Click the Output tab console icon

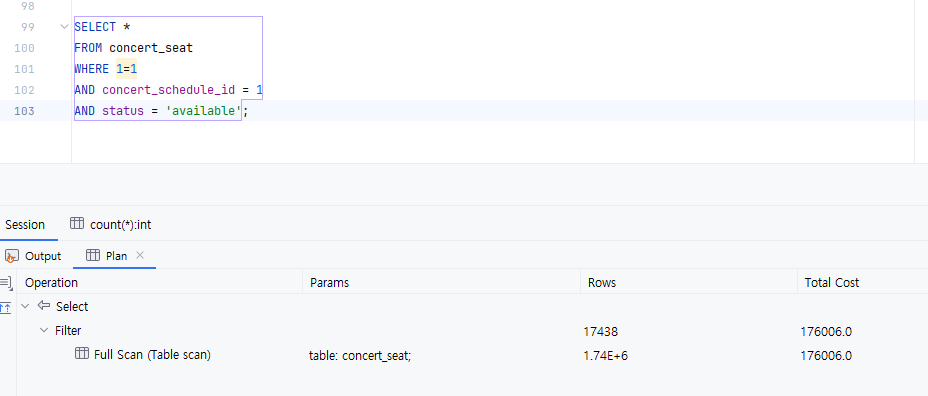pos(11,256)
